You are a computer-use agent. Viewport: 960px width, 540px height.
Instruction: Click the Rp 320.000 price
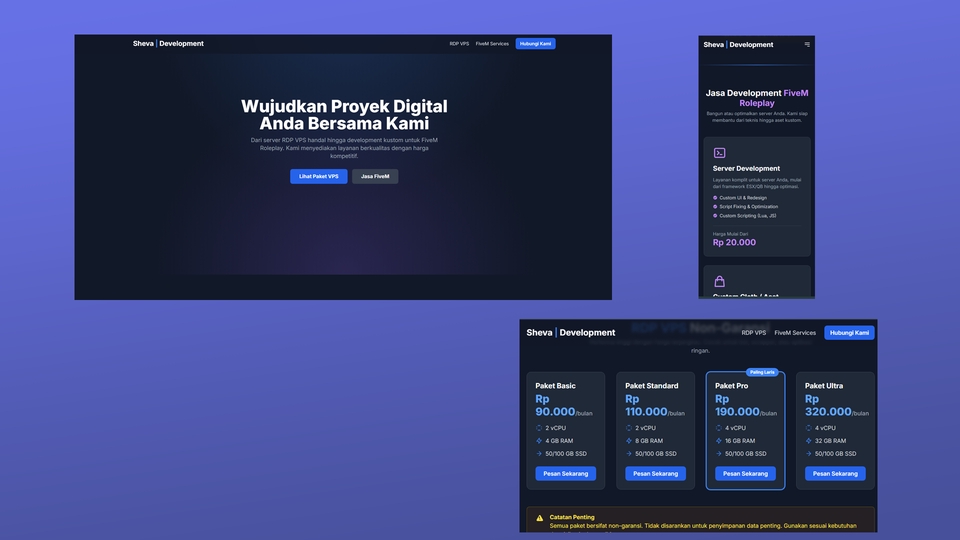coord(828,405)
